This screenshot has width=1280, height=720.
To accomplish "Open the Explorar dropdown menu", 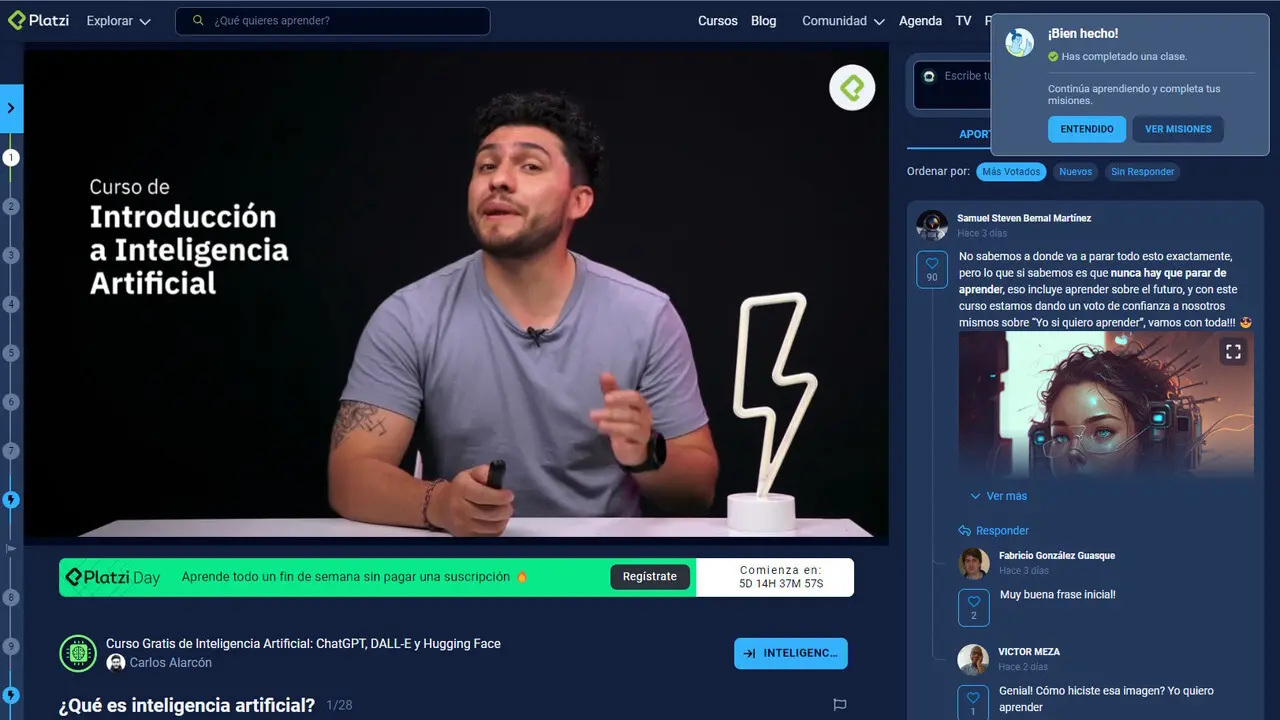I will pos(118,21).
